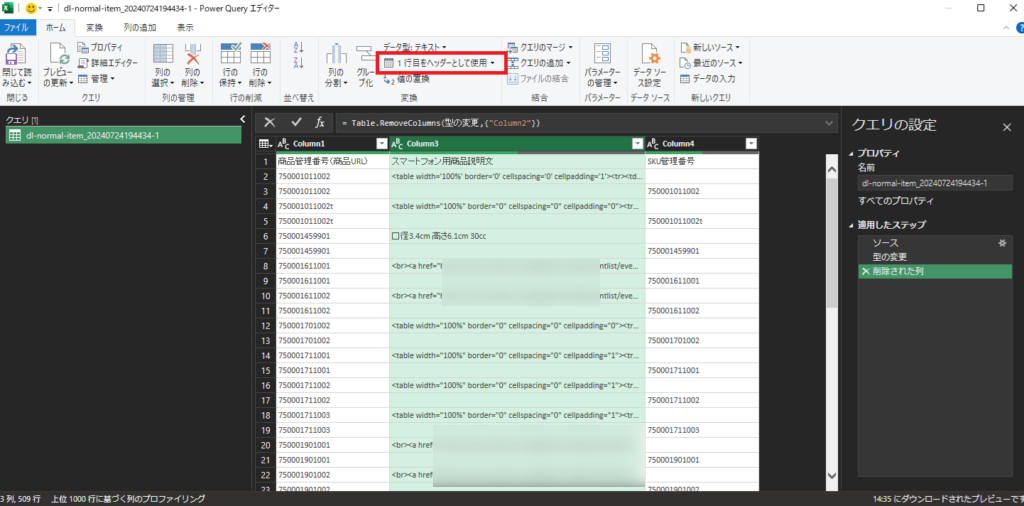Open the データ型: テキスト dropdown

(x=415, y=47)
